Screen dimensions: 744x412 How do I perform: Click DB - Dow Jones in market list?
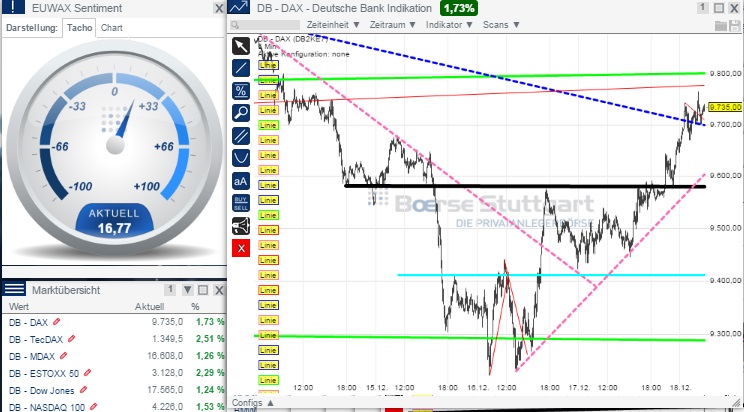(x=40, y=389)
